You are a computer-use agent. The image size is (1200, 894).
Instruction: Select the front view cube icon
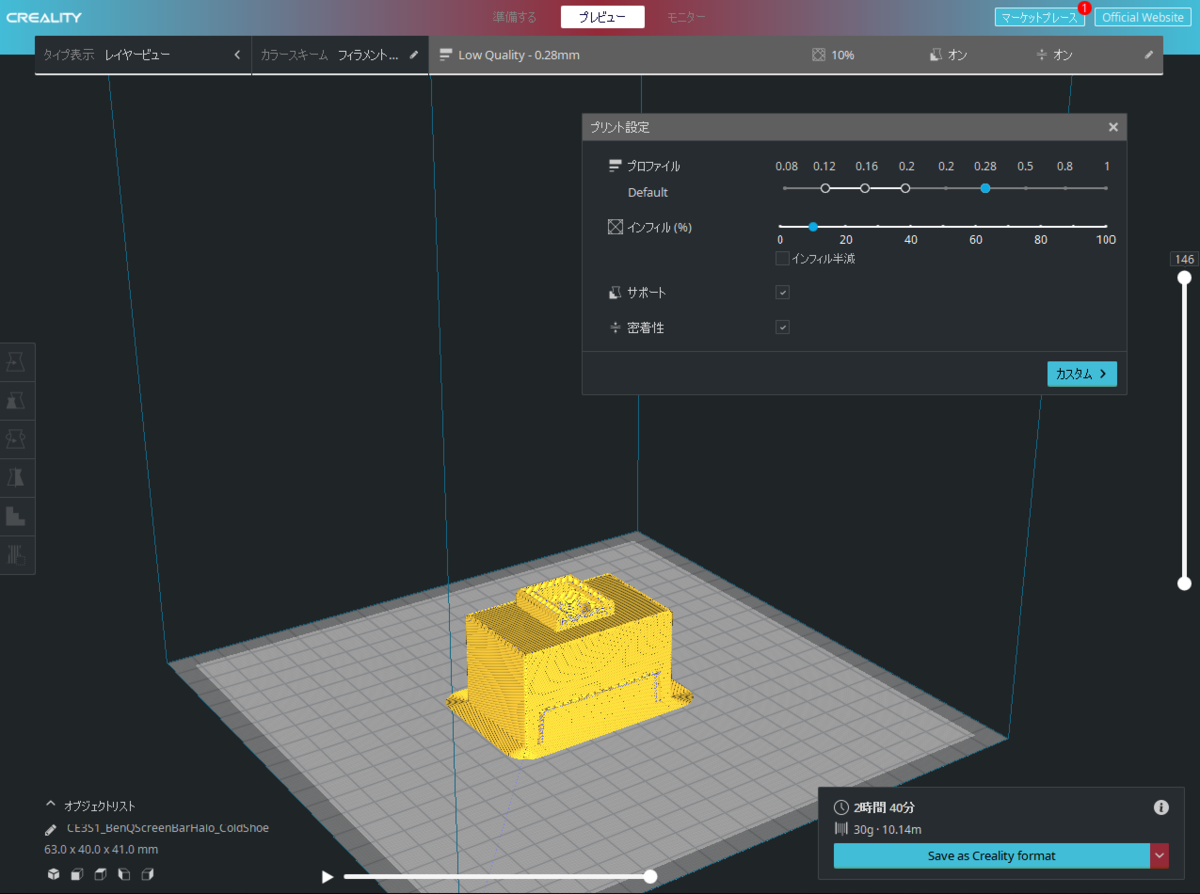point(76,875)
